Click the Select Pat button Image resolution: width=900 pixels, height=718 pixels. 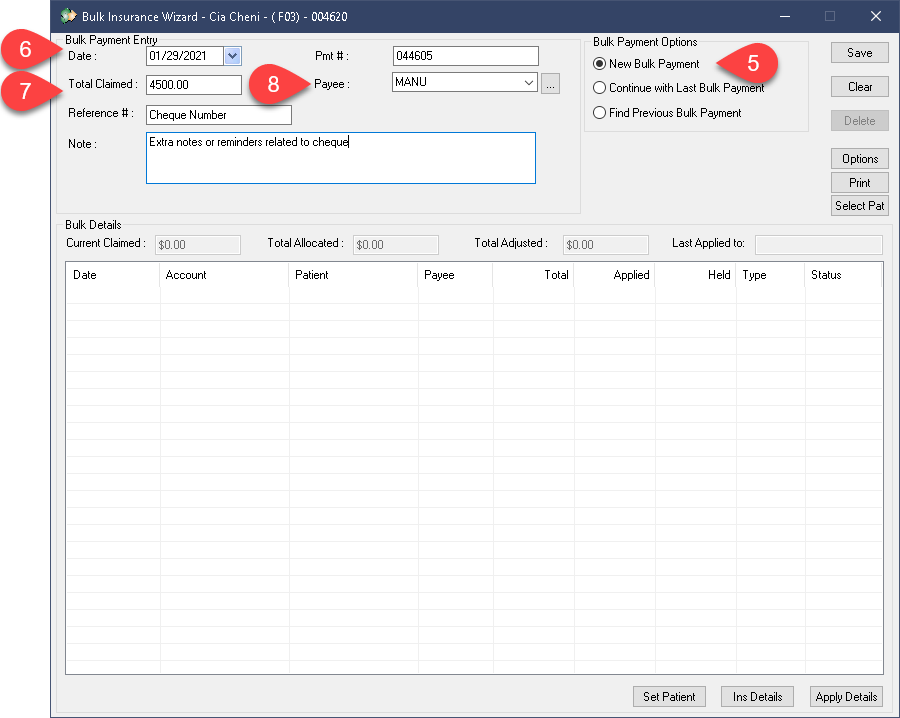(x=859, y=205)
